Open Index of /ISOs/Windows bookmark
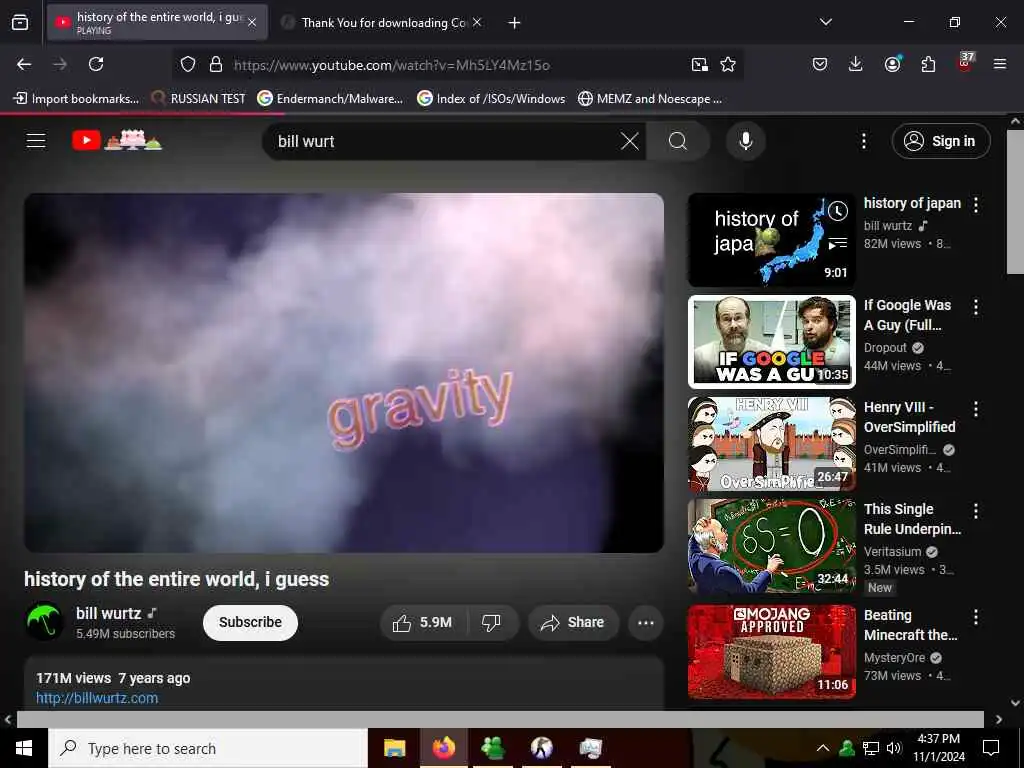Screen dimensions: 1024x768 [x=491, y=99]
